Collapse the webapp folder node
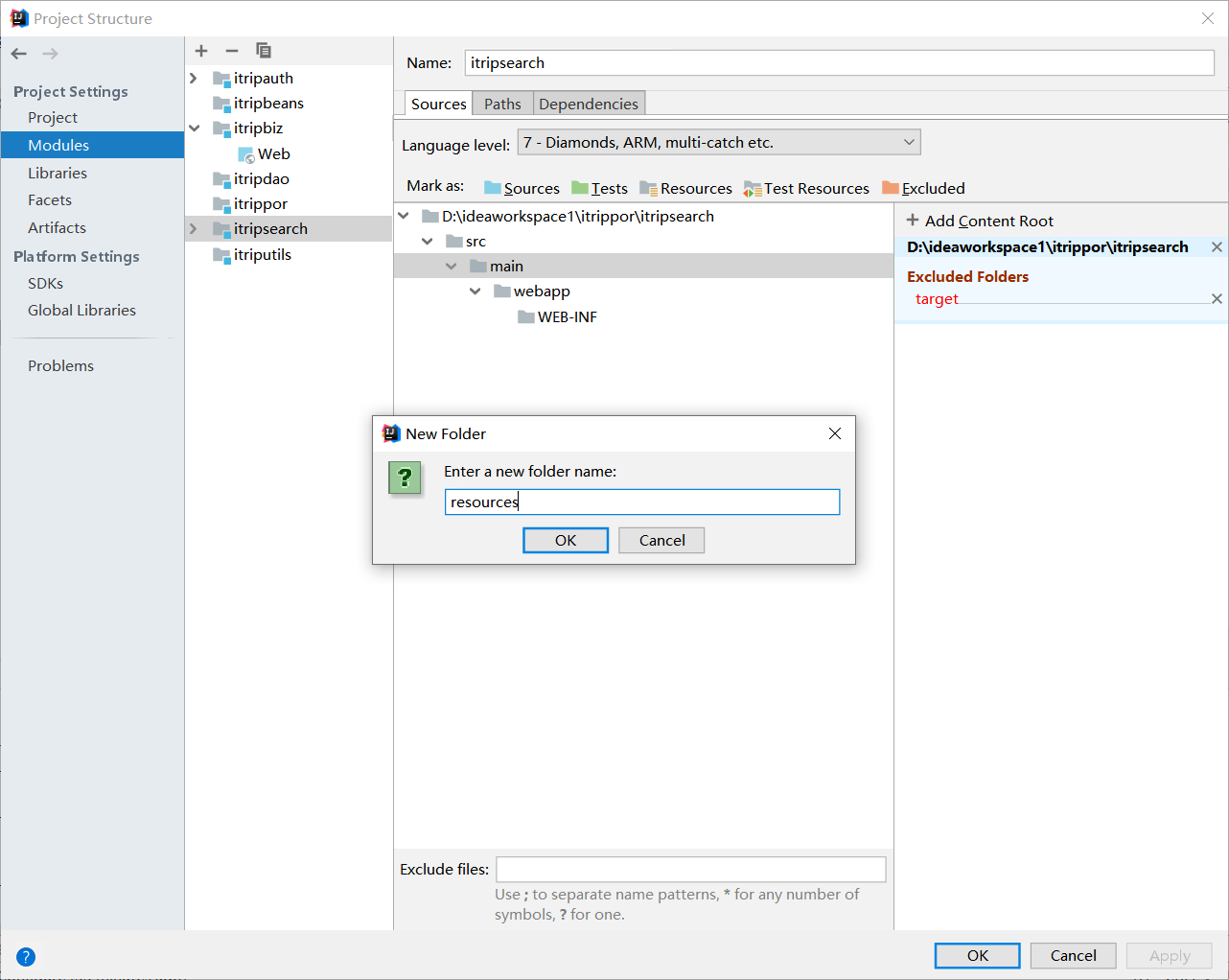Image resolution: width=1229 pixels, height=980 pixels. pos(475,291)
